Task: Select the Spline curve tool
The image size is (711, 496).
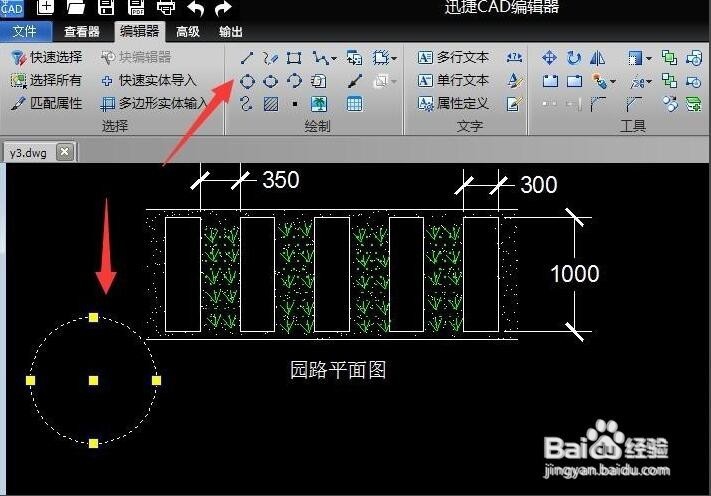Action: (246, 104)
